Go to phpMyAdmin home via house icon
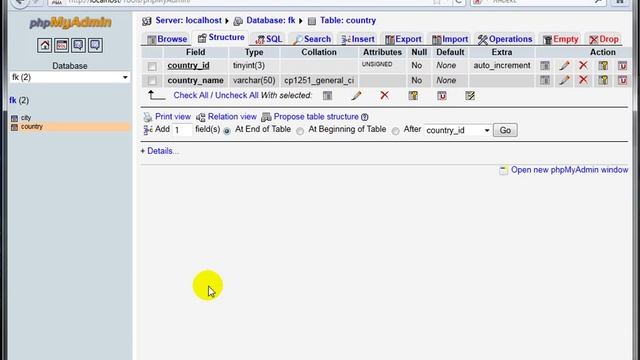This screenshot has width=640, height=360. 44,45
